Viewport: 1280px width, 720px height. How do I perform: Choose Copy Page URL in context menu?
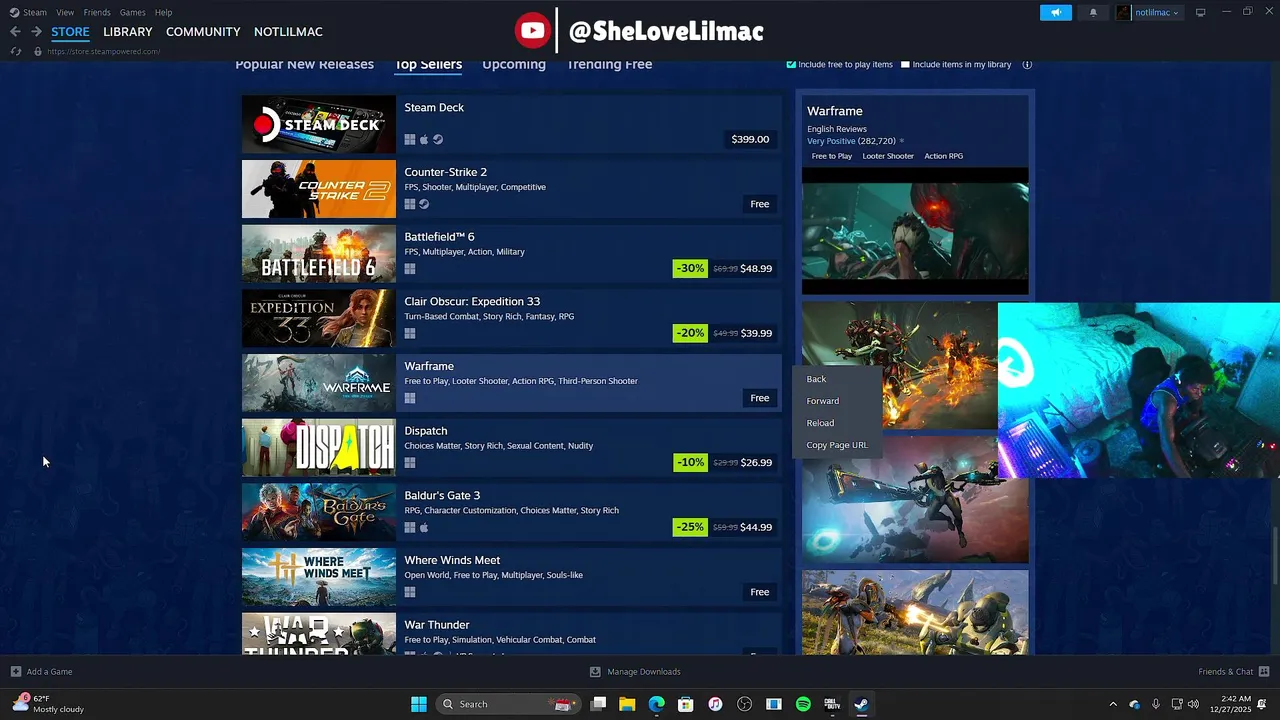click(x=837, y=445)
